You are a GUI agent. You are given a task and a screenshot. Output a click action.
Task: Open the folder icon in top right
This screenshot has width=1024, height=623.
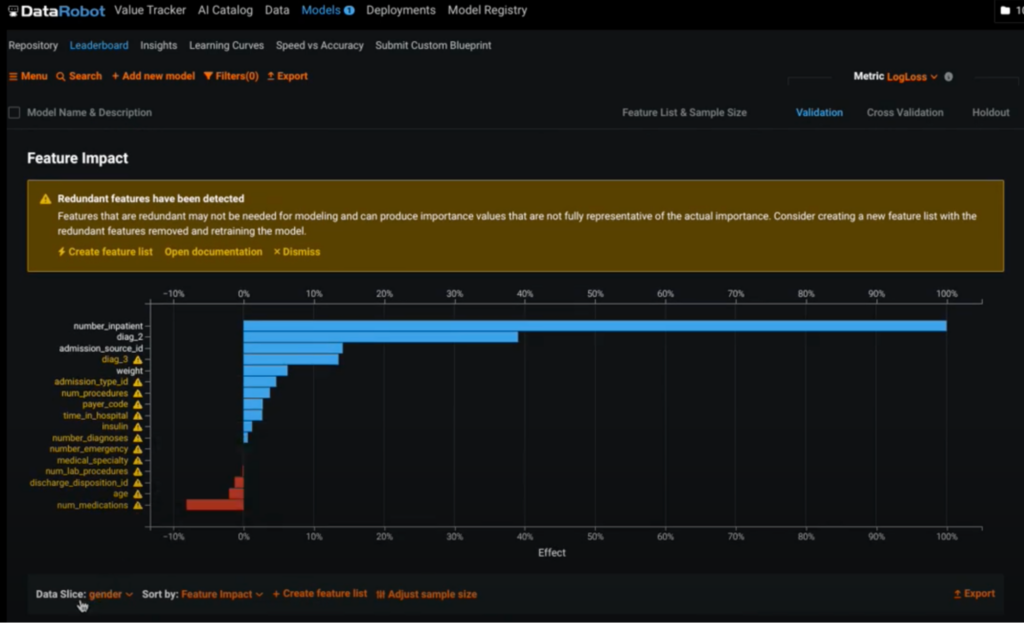pyautogui.click(x=1004, y=11)
